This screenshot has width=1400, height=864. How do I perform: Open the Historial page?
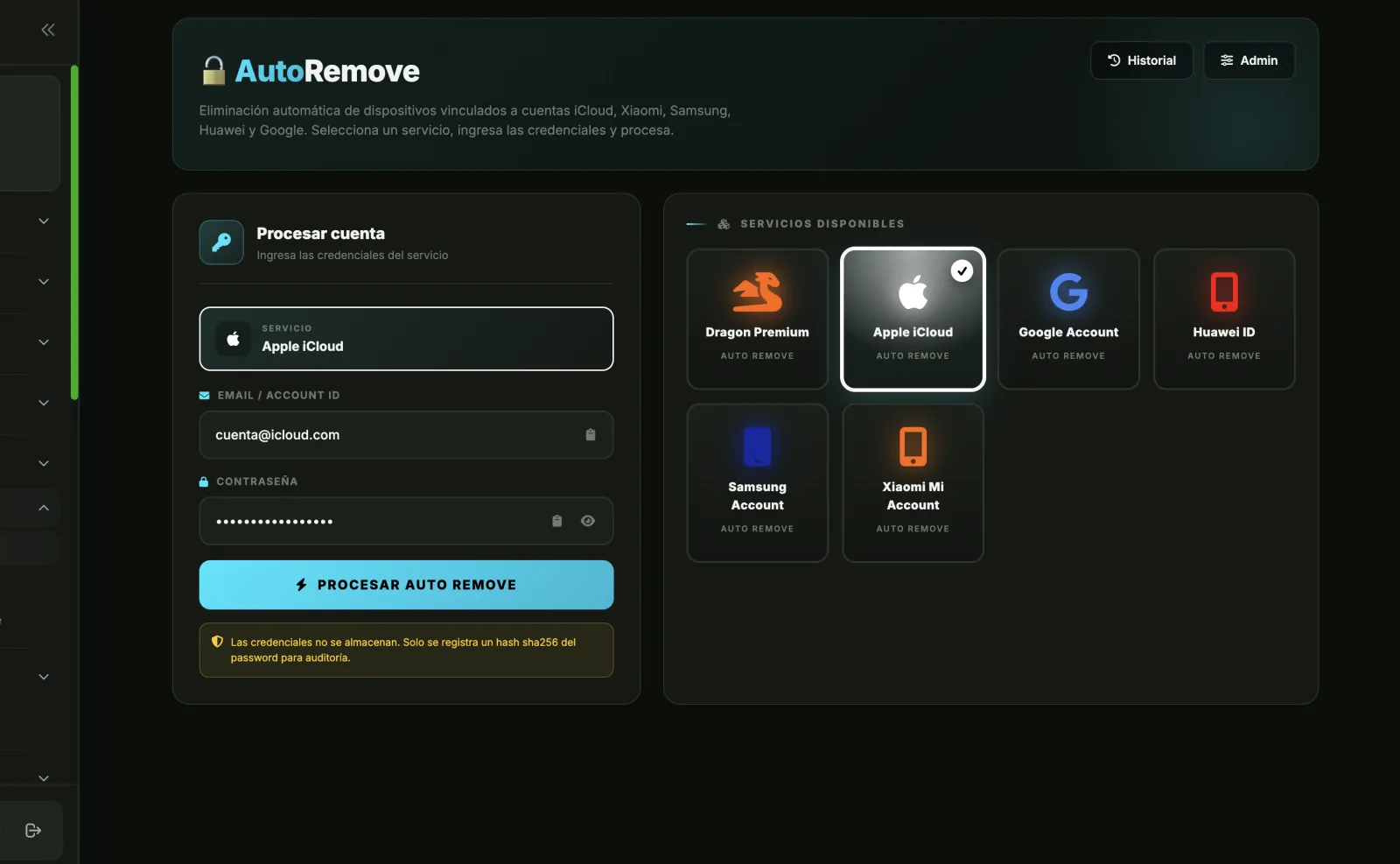tap(1141, 60)
